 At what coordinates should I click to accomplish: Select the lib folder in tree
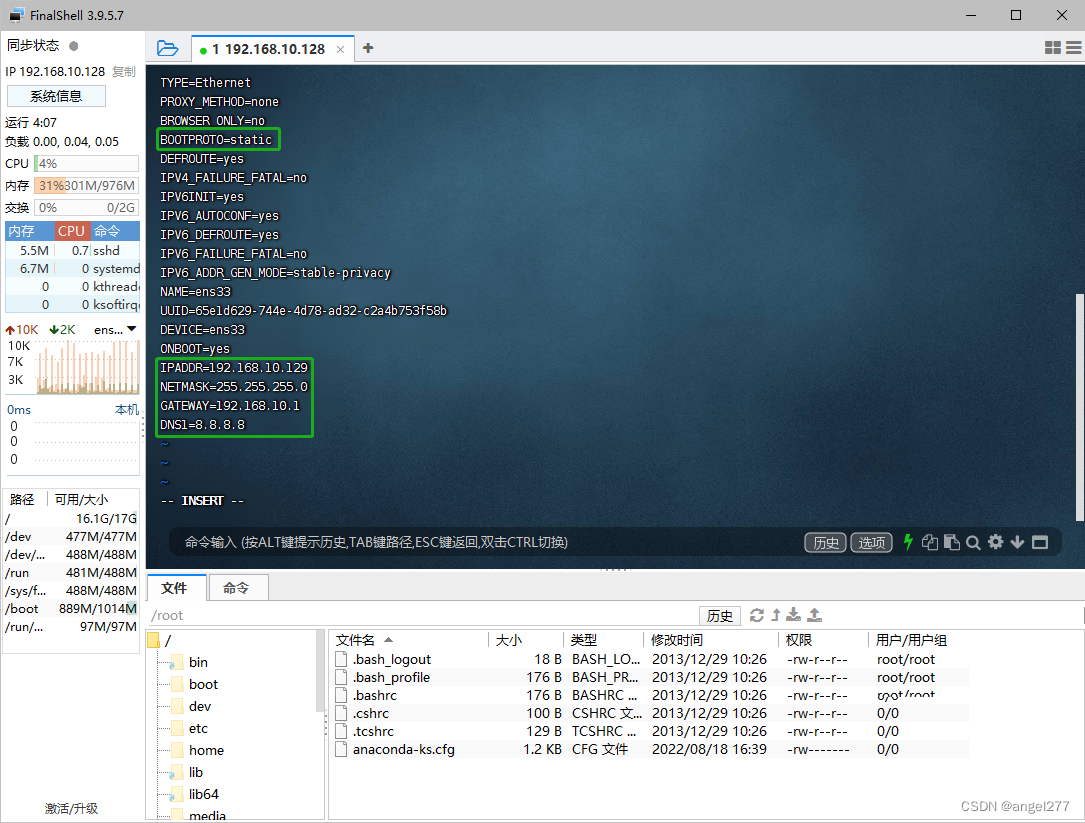[x=196, y=772]
